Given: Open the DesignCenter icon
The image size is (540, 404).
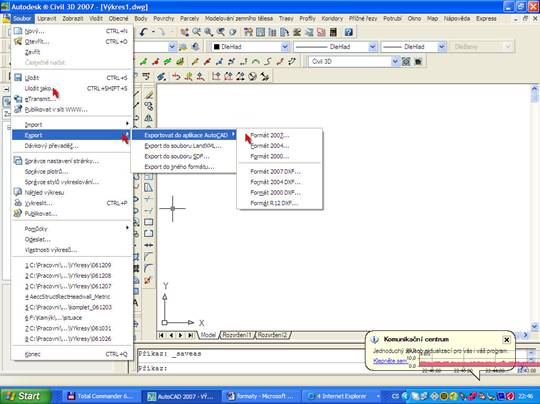Looking at the screenshot, I should point(260,32).
